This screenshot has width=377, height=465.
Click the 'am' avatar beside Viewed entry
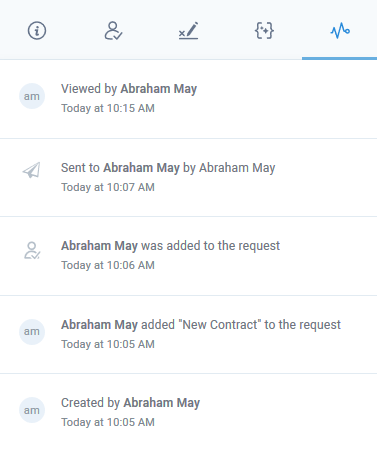pos(32,96)
